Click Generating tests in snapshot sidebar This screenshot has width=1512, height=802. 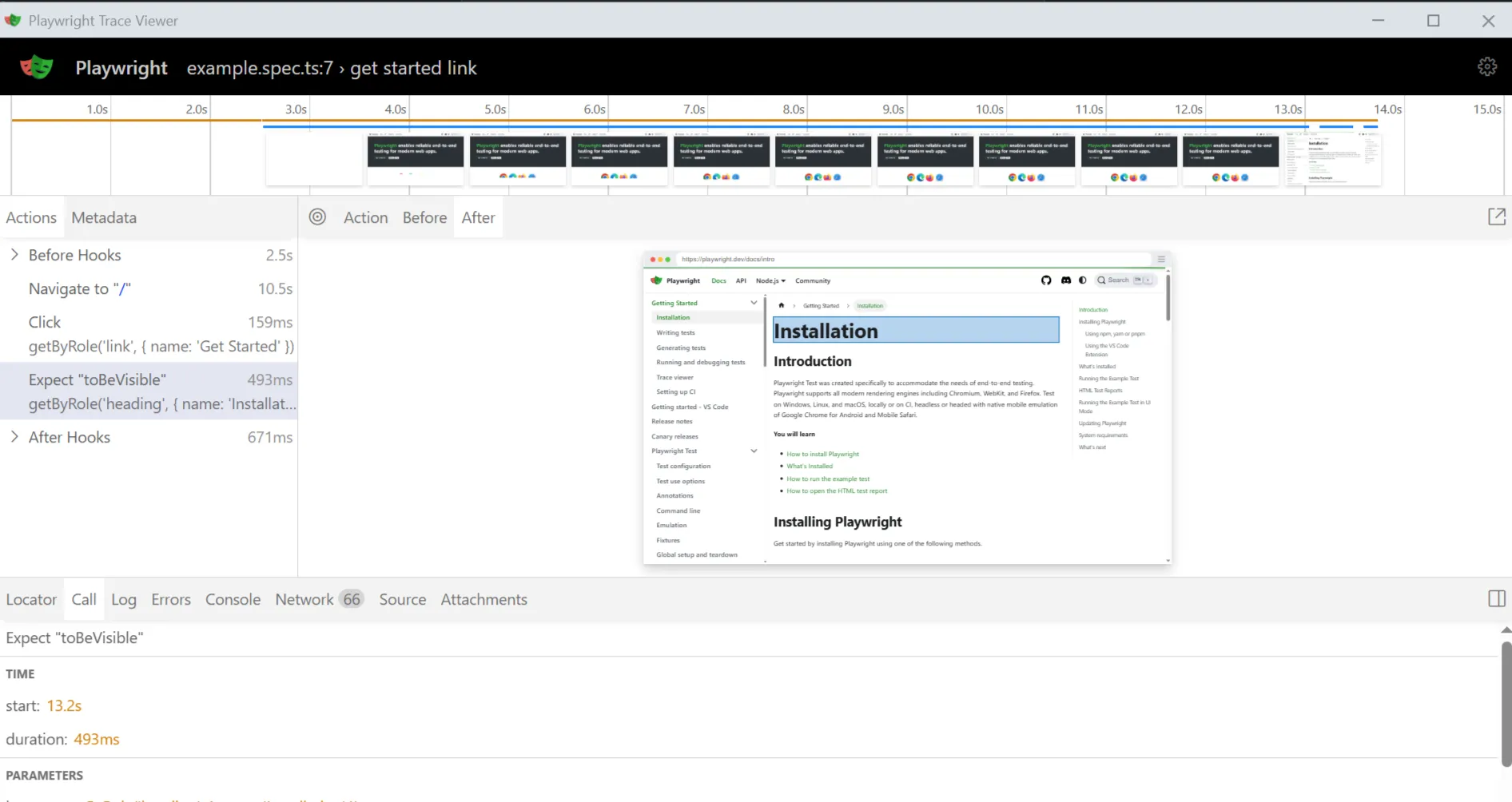click(x=681, y=347)
